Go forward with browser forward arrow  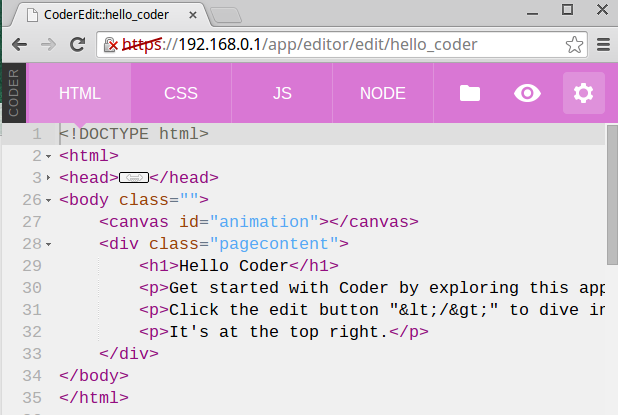click(48, 45)
